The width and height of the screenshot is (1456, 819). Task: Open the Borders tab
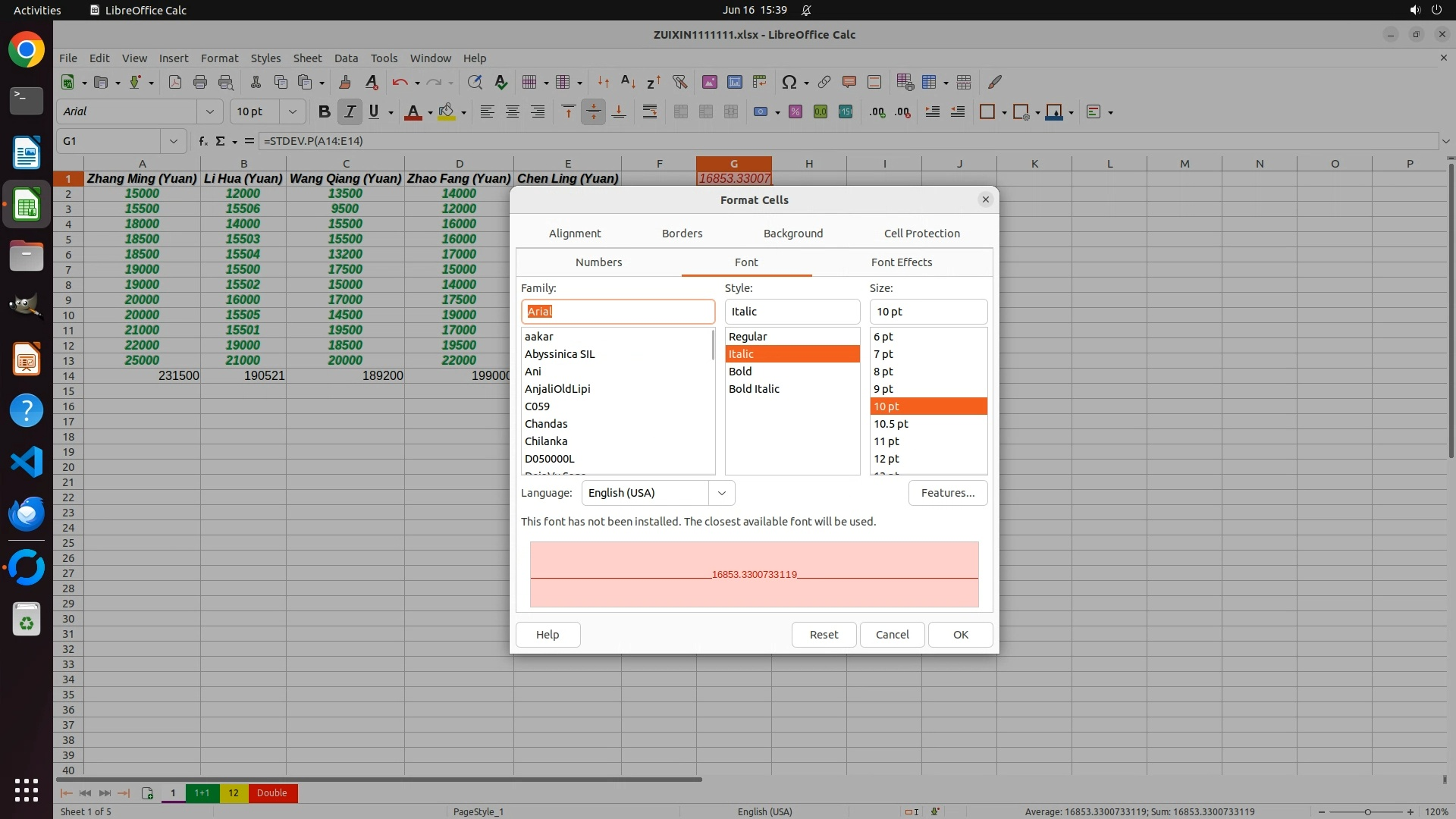tap(682, 234)
